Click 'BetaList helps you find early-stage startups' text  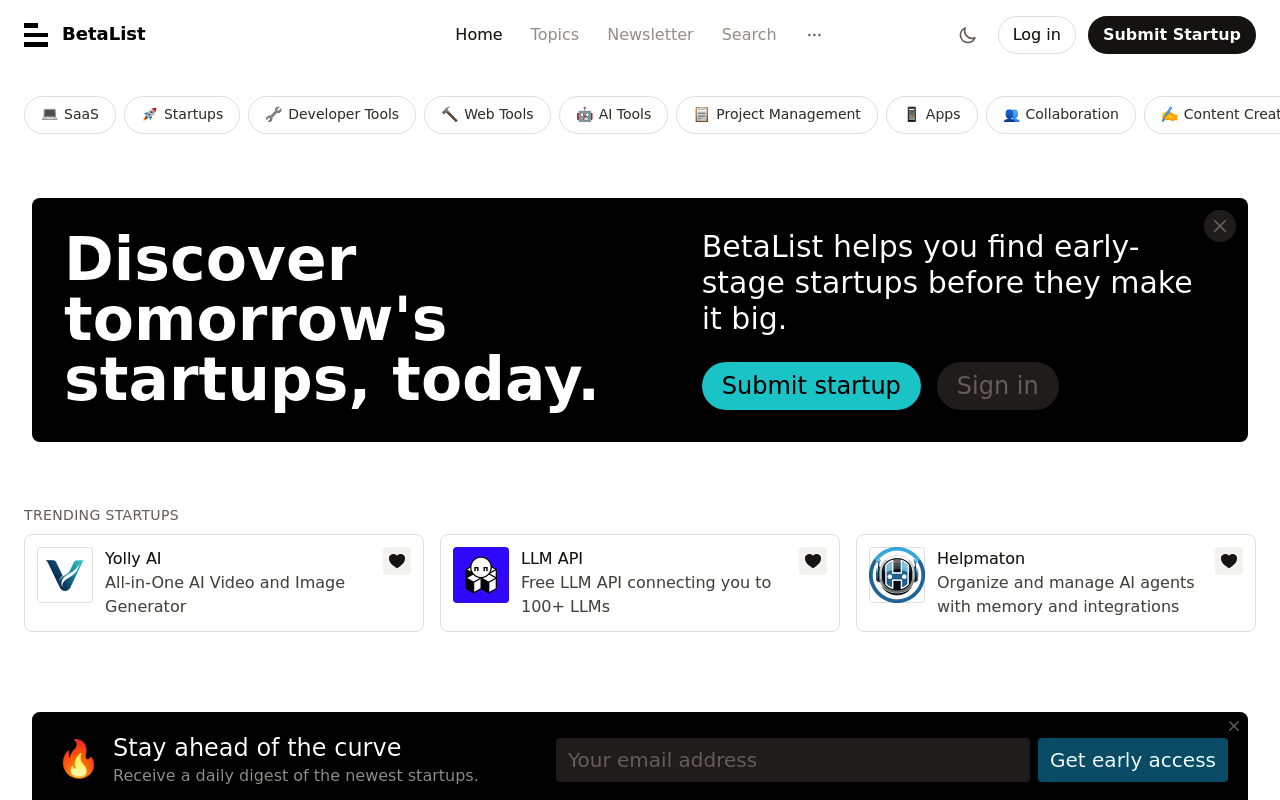(x=947, y=283)
